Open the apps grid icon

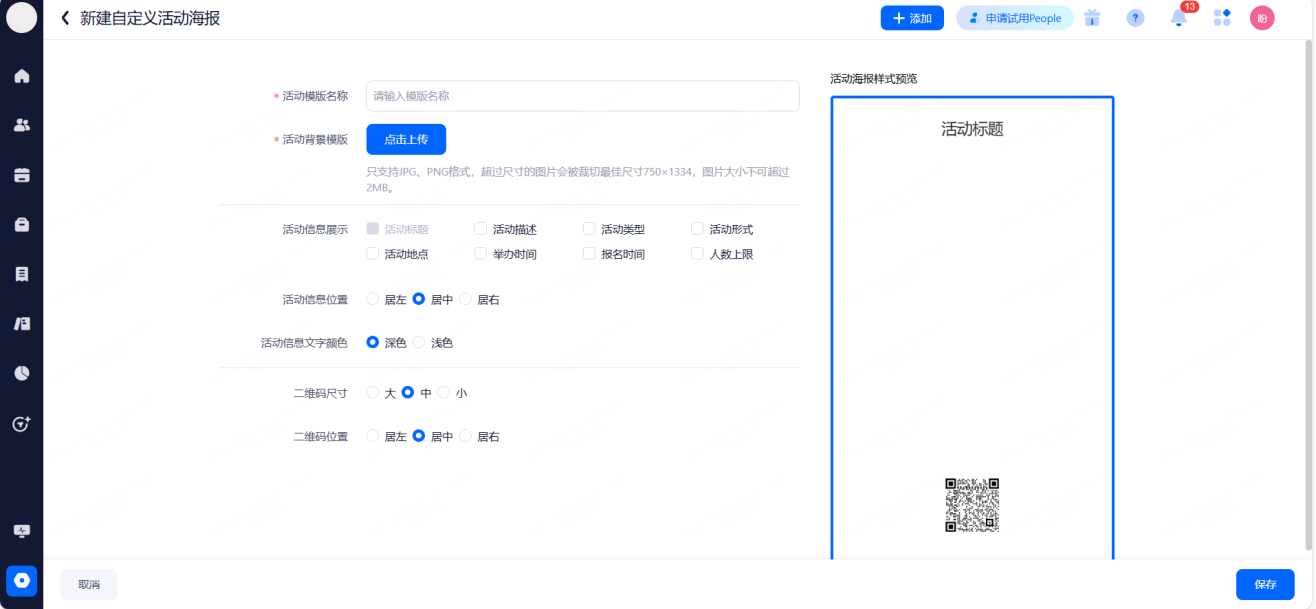click(x=1221, y=18)
